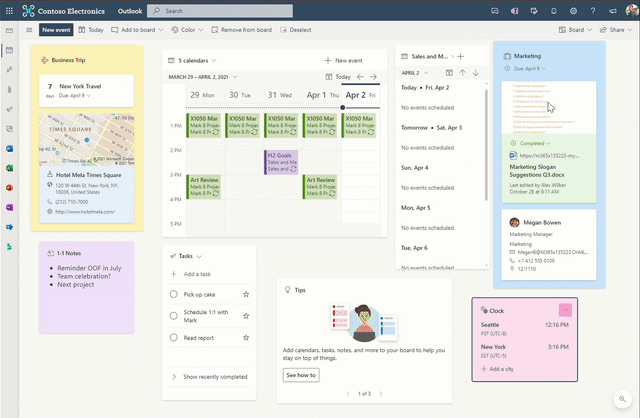Open Mail in the left rail
The image size is (640, 418).
(x=9, y=30)
